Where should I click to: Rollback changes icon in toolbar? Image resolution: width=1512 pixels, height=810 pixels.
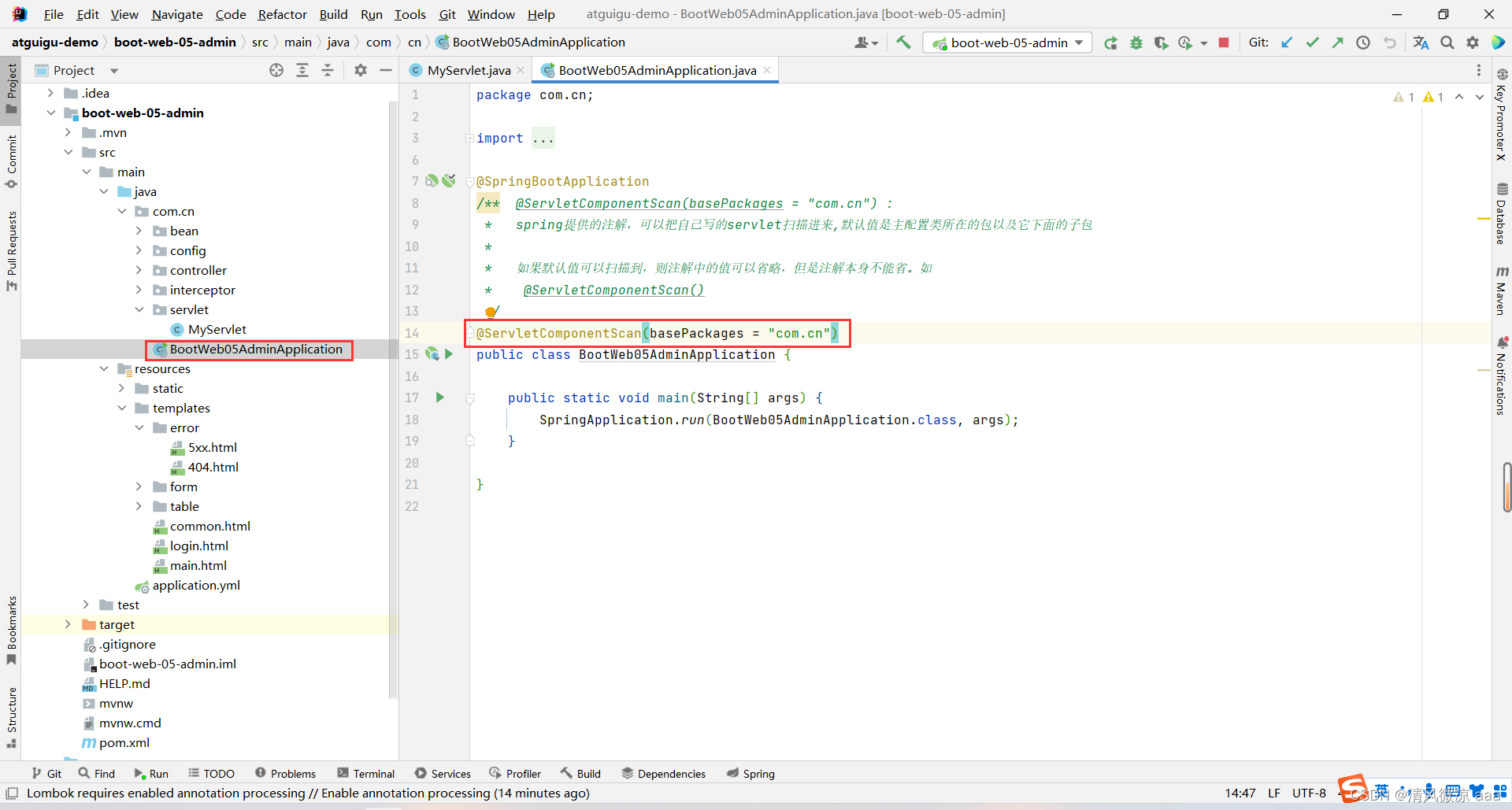(x=1389, y=43)
